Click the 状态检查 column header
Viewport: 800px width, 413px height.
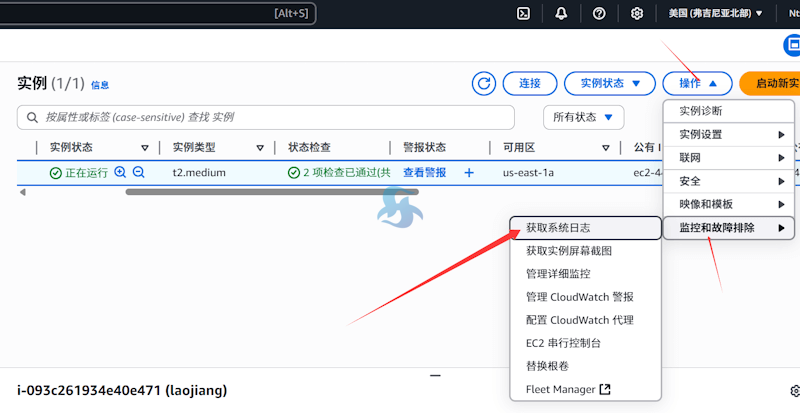[x=309, y=148]
